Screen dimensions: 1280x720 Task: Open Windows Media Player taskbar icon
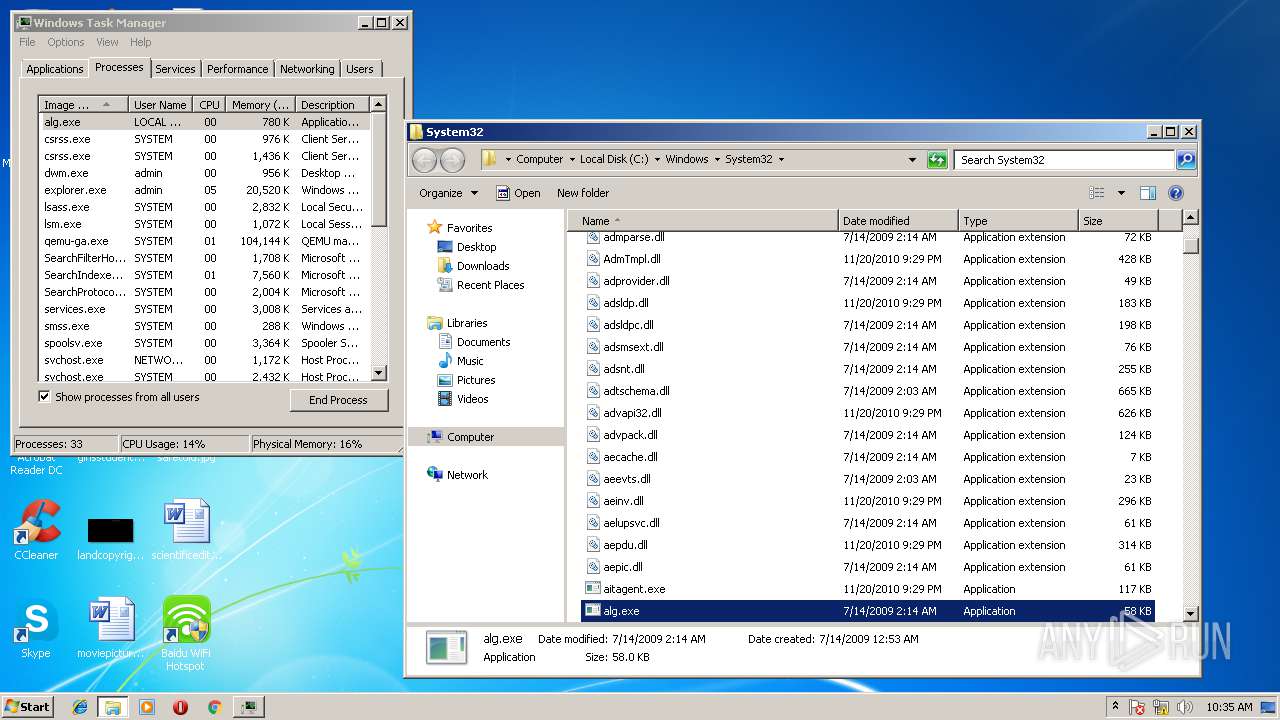[147, 707]
